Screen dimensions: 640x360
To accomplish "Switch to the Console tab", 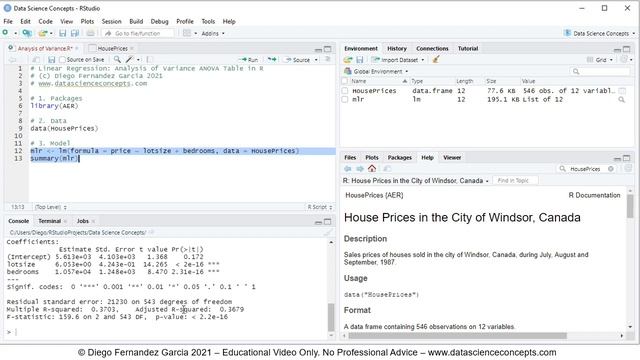I will (x=19, y=221).
